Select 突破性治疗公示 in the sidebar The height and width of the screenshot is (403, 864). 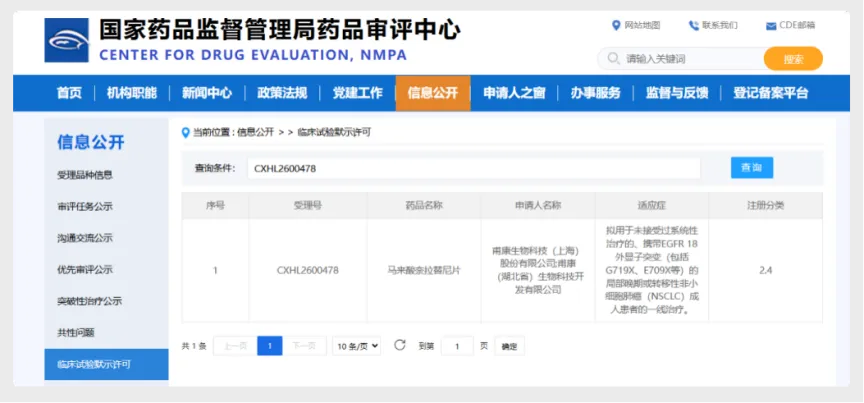[89, 302]
